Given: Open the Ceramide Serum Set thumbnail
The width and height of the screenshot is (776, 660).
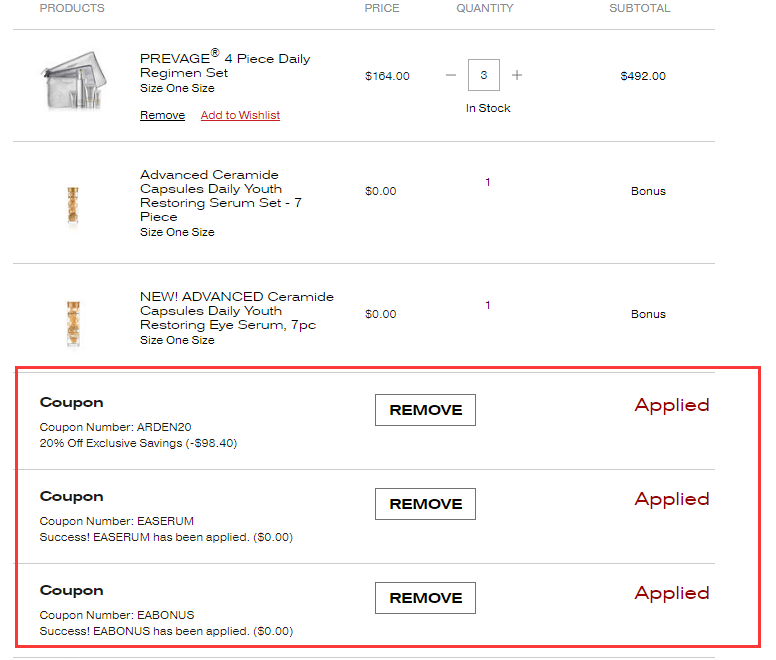Looking at the screenshot, I should click(x=72, y=205).
